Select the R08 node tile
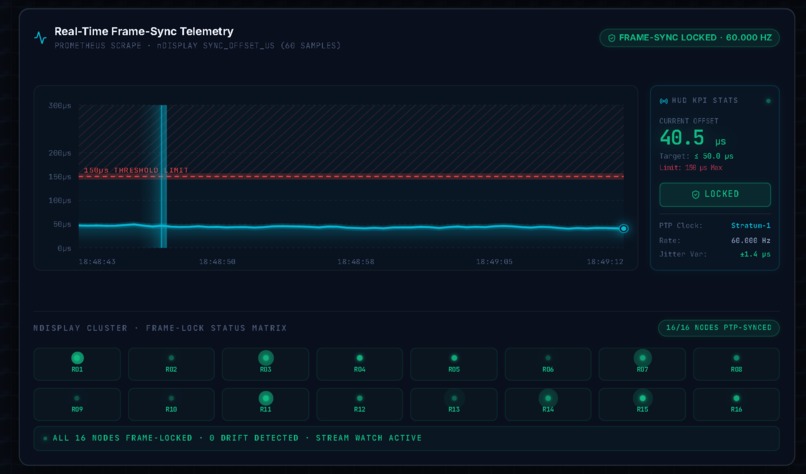 [736, 363]
